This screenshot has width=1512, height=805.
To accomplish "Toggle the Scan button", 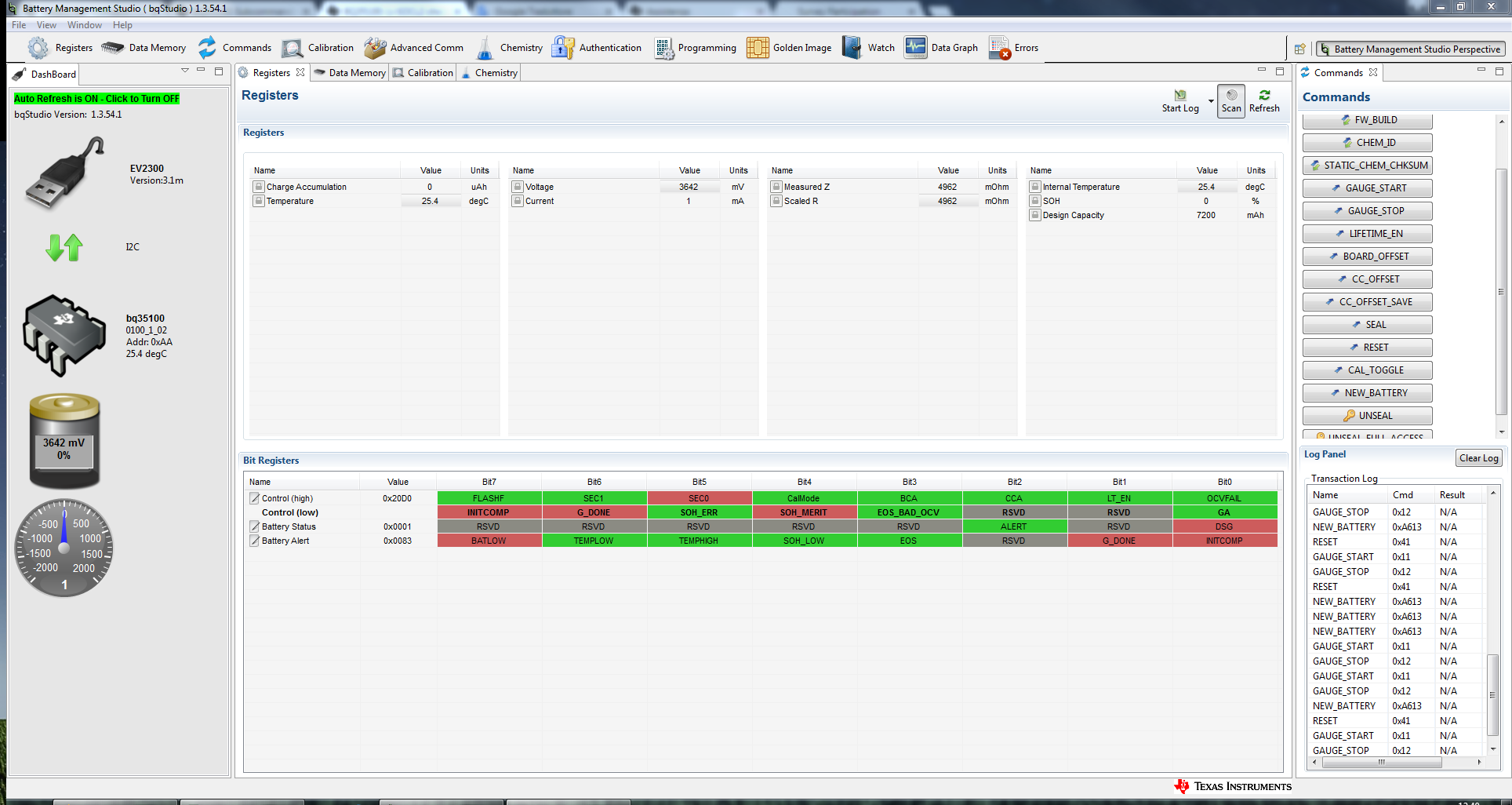I will pyautogui.click(x=1231, y=101).
